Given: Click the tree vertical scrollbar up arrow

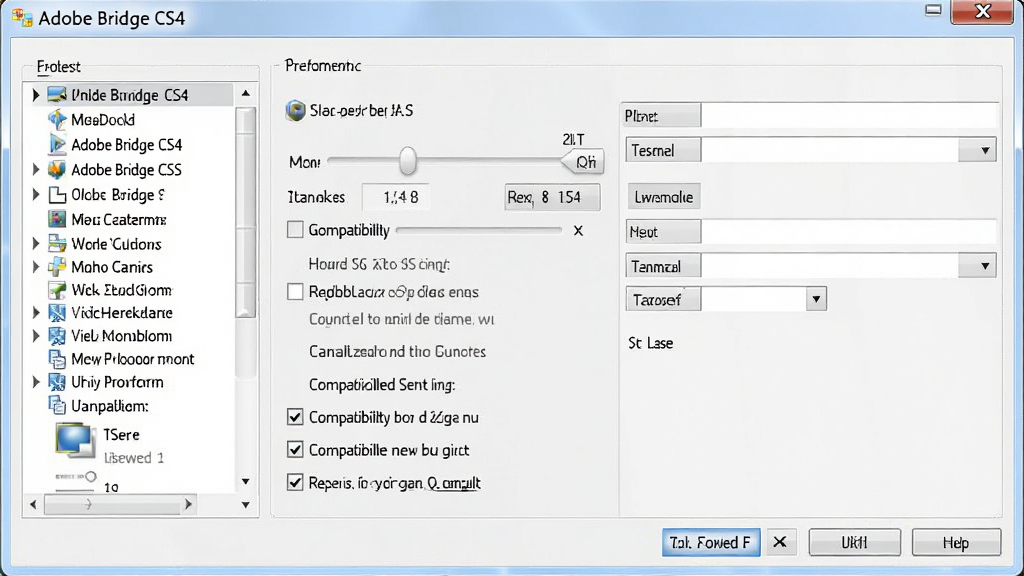Looking at the screenshot, I should coord(246,93).
